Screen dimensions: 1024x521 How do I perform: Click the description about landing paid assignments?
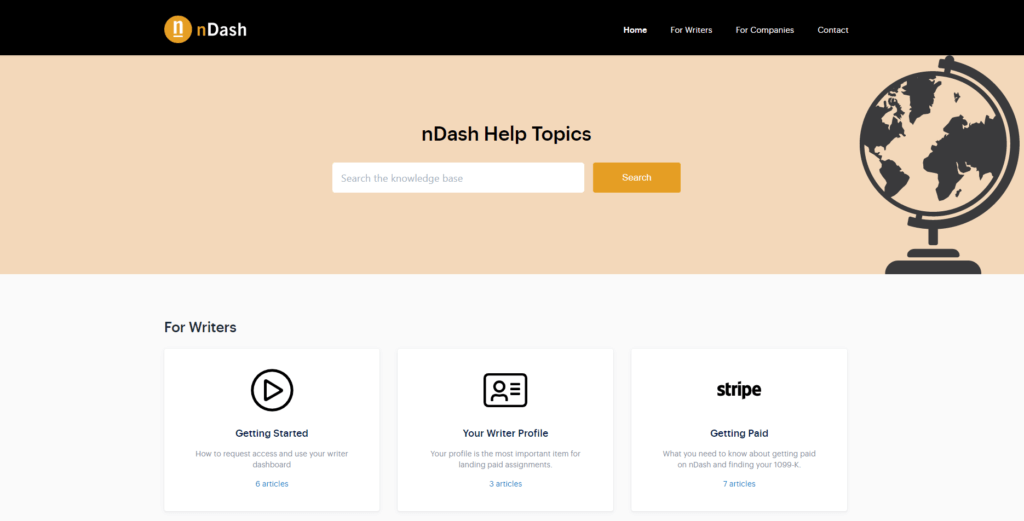click(x=505, y=459)
